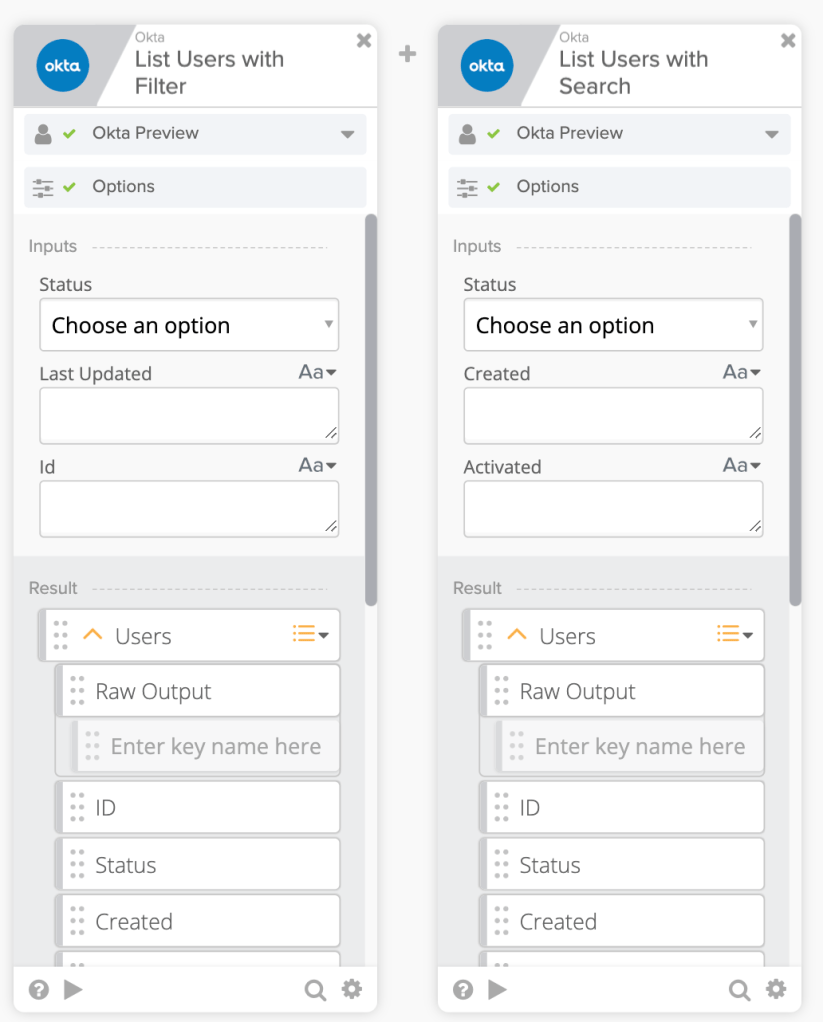823x1022 pixels.
Task: Click the plus icon between cards
Action: tap(407, 54)
